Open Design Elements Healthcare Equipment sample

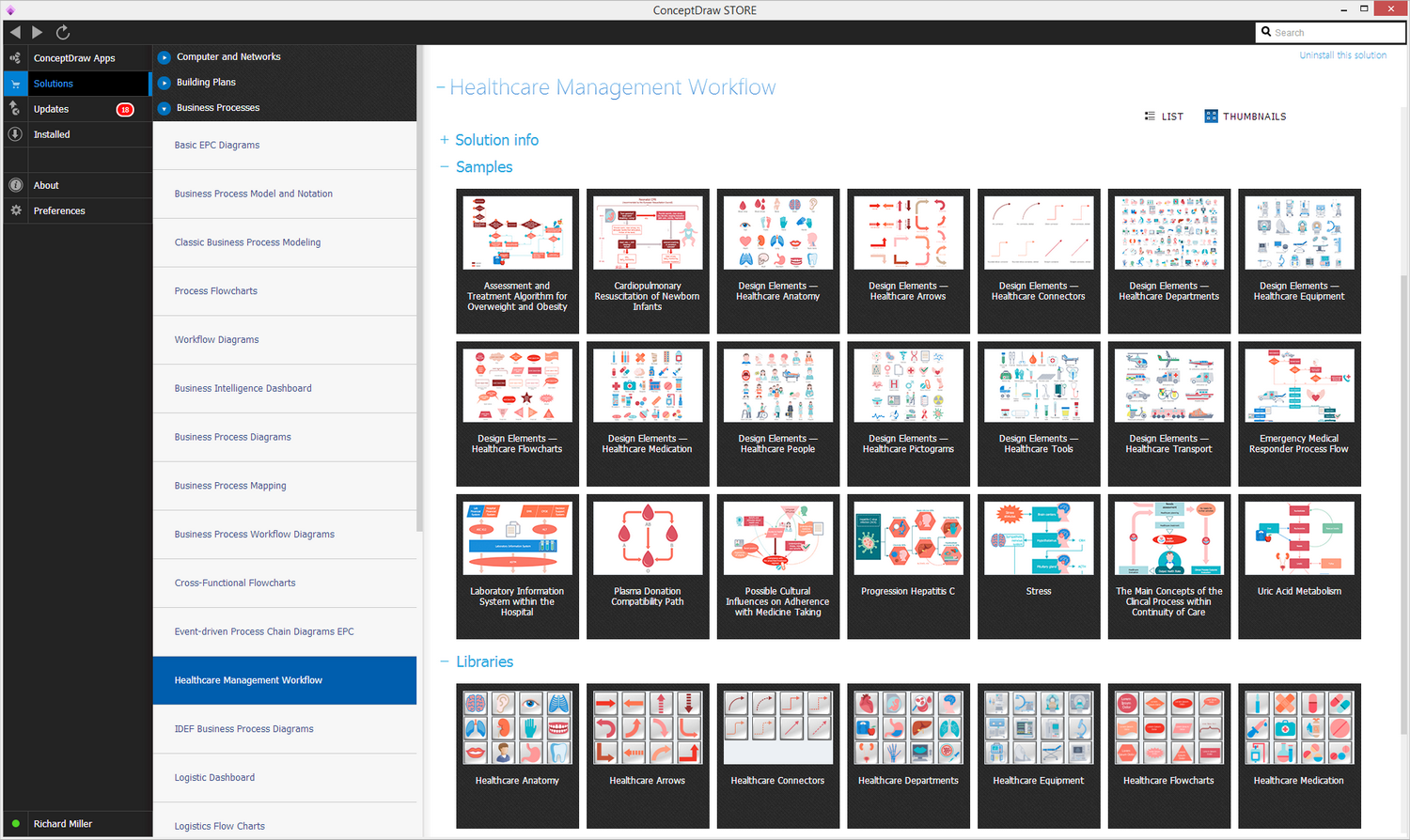click(1299, 261)
